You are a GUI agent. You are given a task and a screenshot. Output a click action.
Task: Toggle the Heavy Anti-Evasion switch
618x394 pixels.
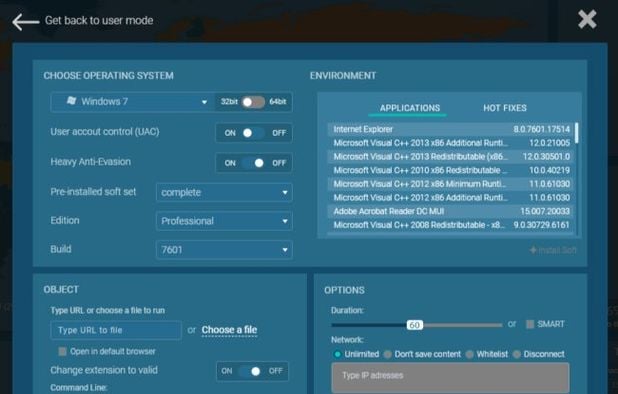pos(253,163)
